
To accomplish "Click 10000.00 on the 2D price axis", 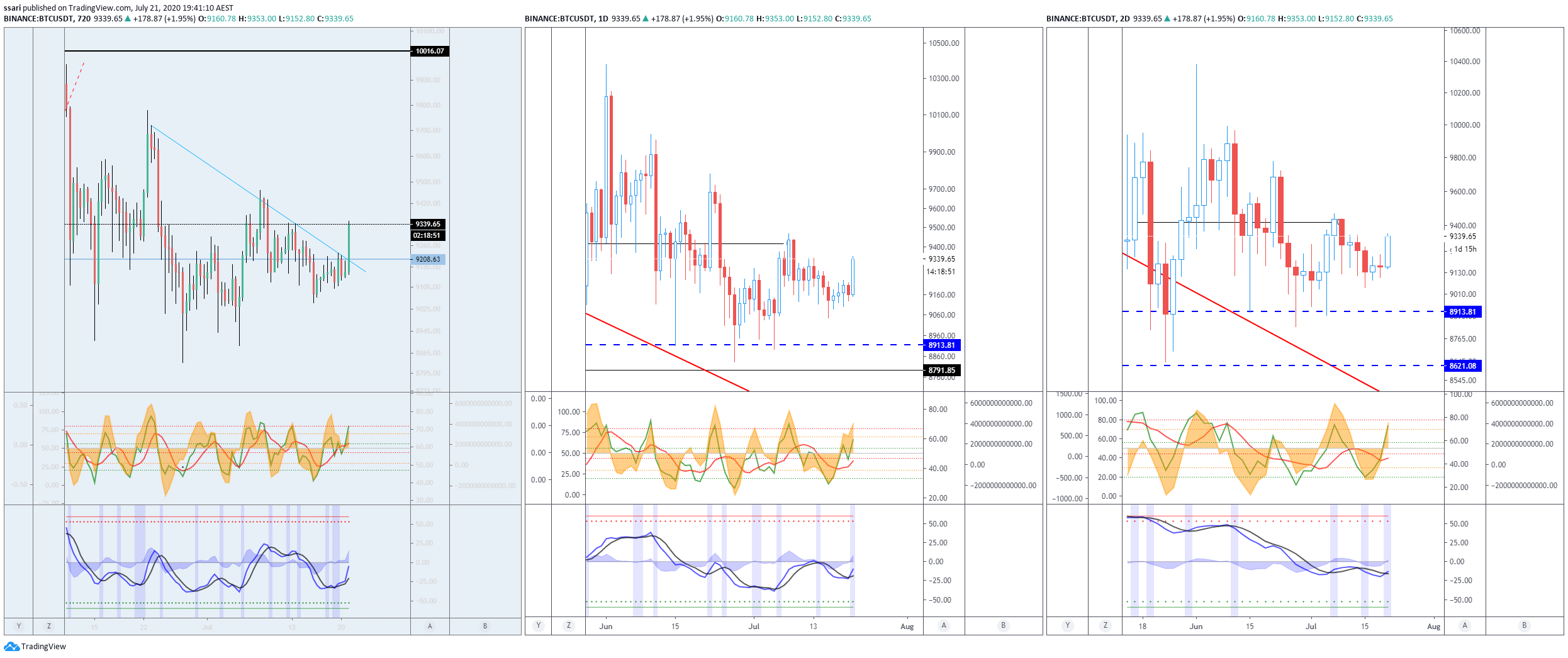I will point(1465,125).
